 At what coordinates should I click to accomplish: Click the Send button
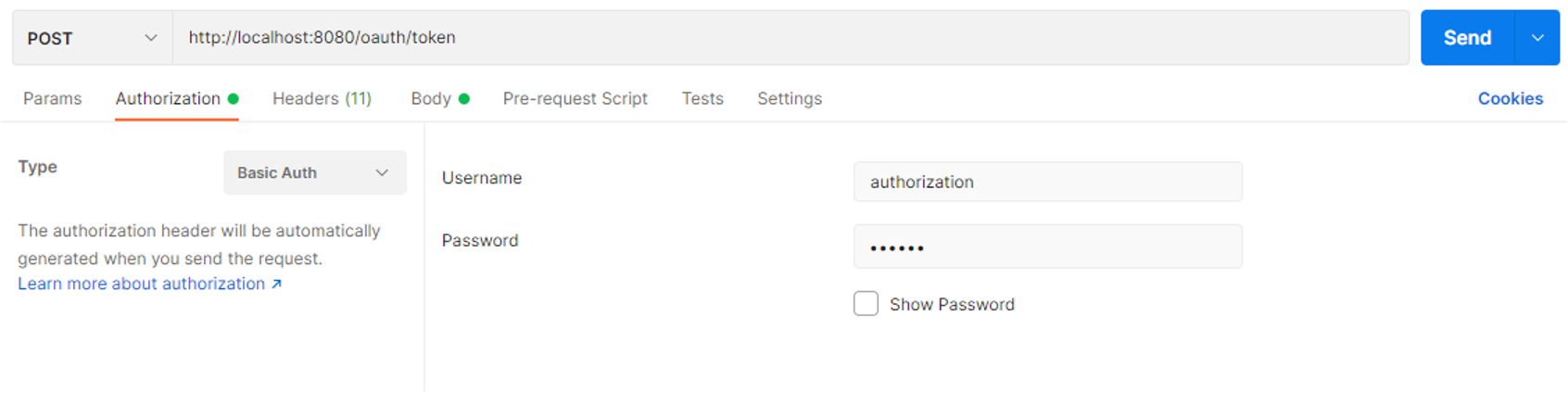tap(1467, 38)
